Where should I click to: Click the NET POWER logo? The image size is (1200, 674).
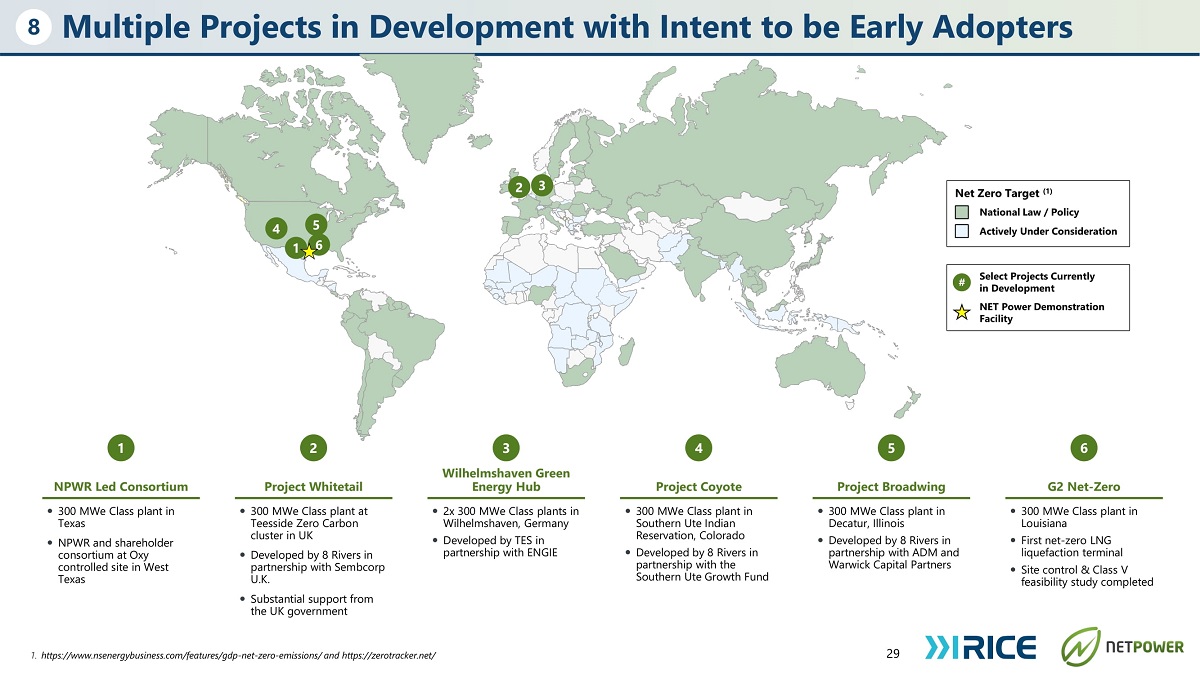tap(1122, 646)
